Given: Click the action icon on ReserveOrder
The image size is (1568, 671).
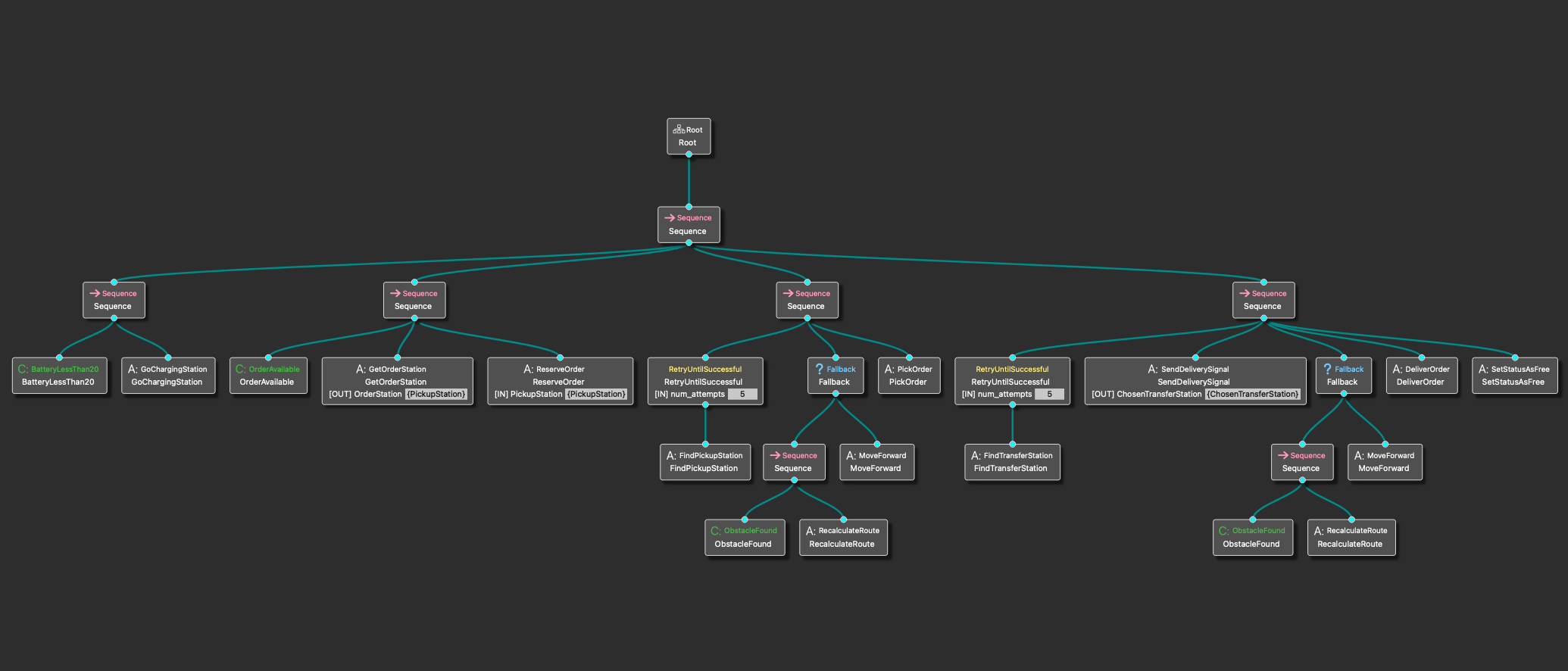Looking at the screenshot, I should pos(528,369).
